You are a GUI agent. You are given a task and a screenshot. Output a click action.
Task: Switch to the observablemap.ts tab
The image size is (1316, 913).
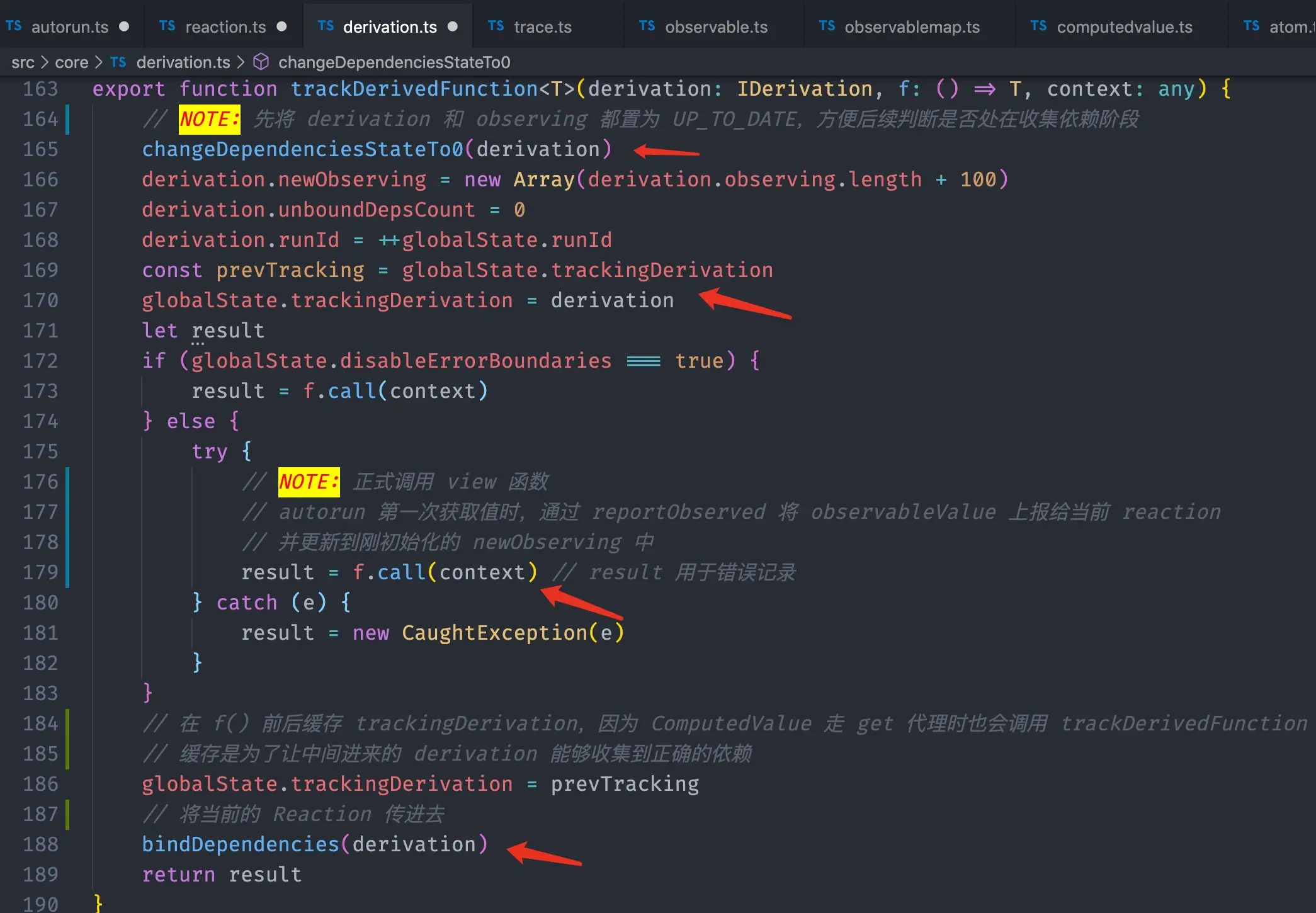[913, 26]
